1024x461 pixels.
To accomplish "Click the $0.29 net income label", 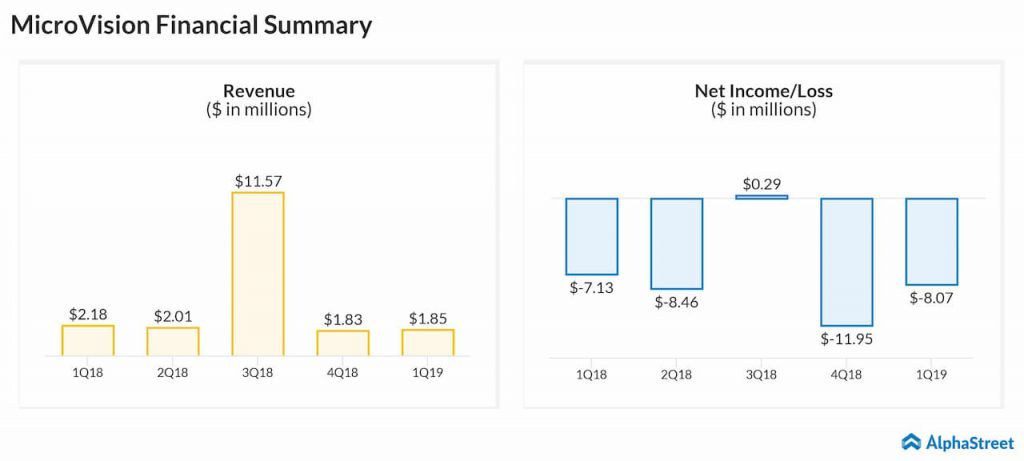I will (x=762, y=184).
